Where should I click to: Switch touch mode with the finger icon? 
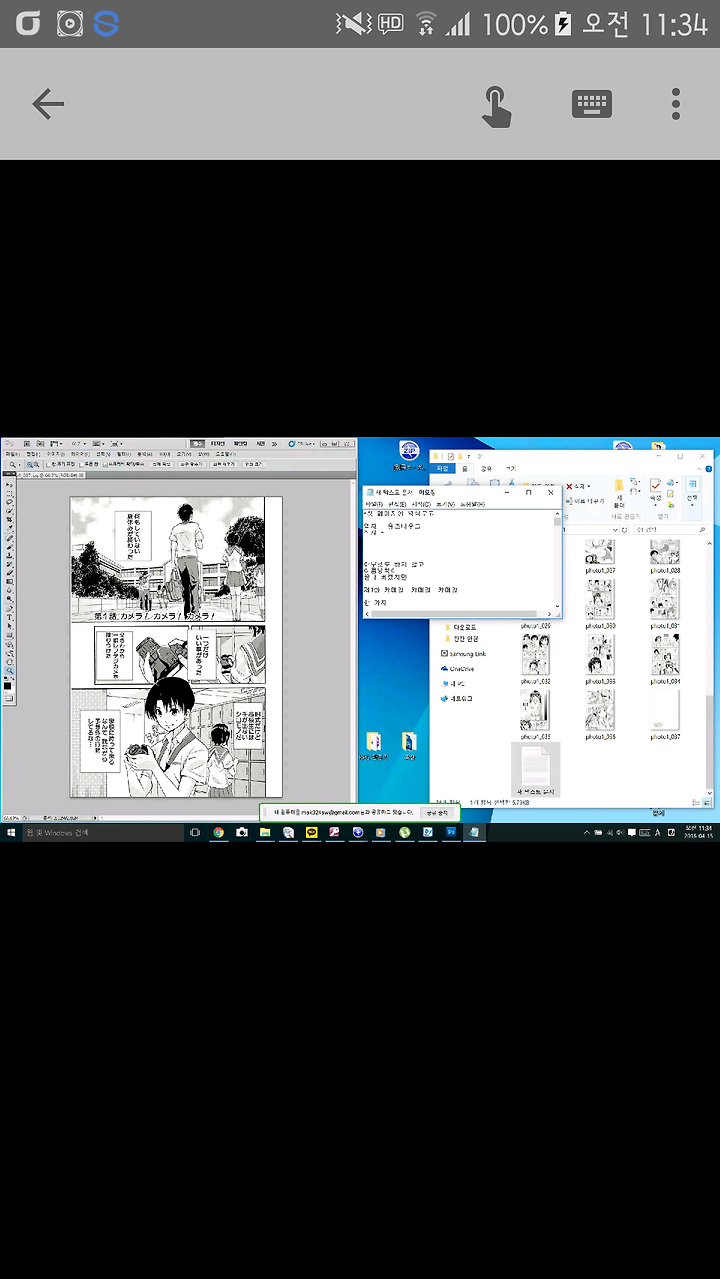click(x=496, y=105)
